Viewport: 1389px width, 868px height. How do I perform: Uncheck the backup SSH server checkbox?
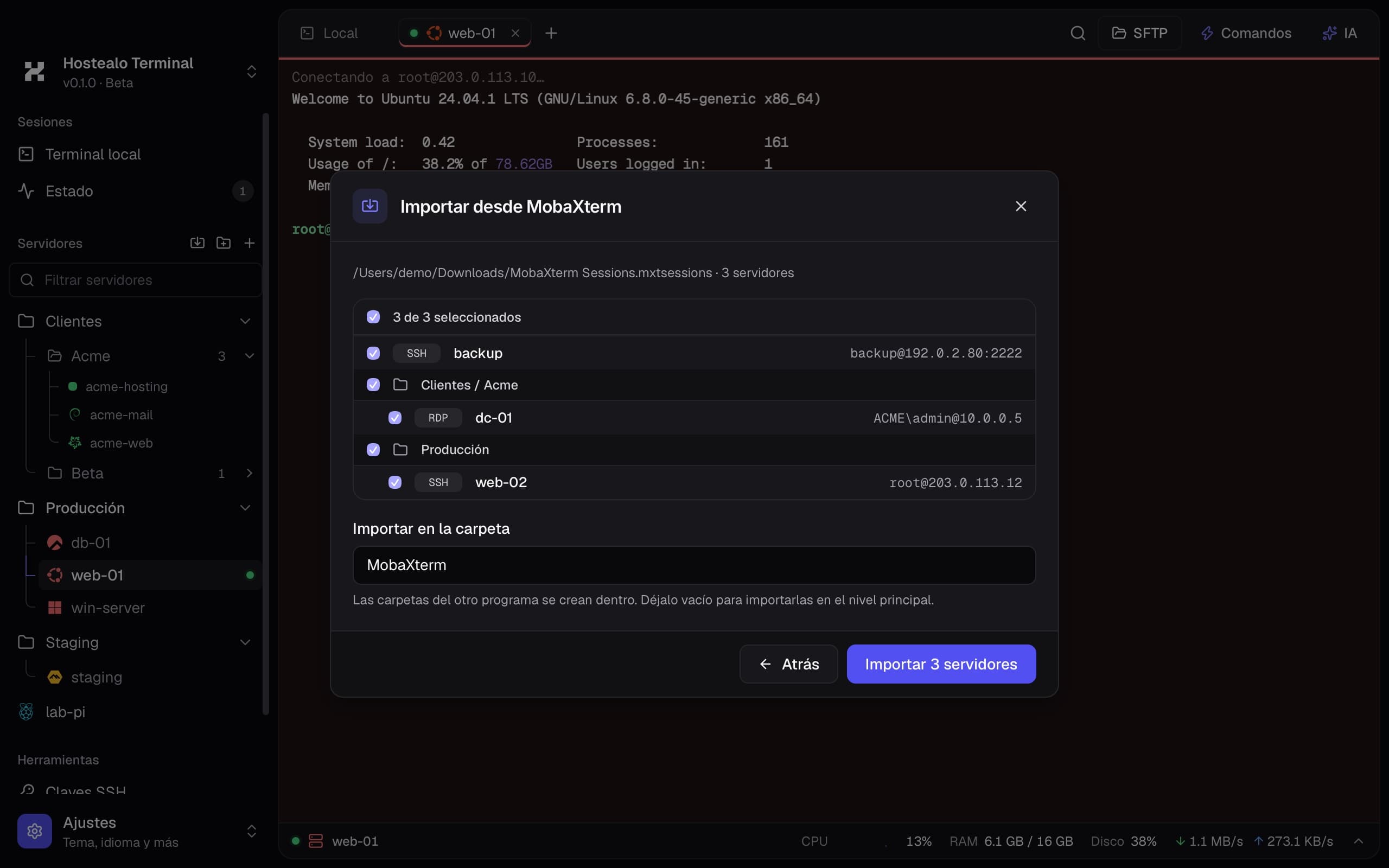click(x=373, y=353)
